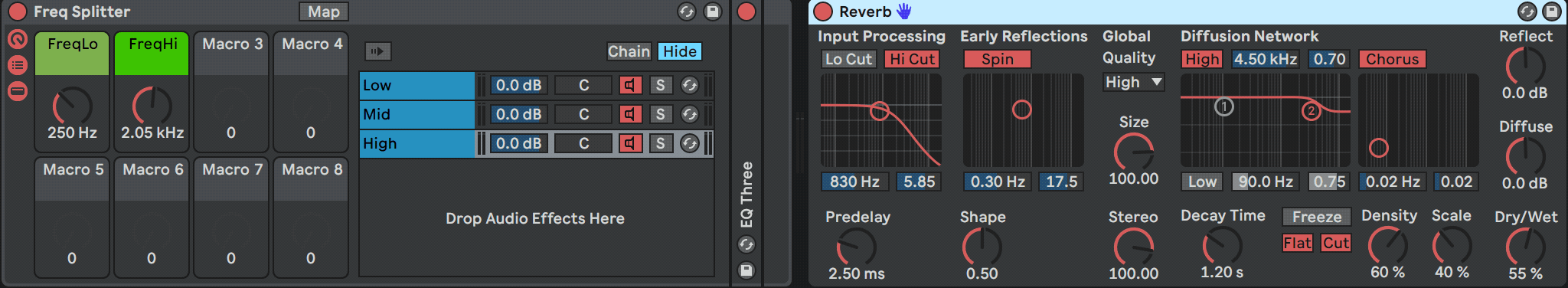This screenshot has width=1568, height=288.
Task: Click FreqHi macro knob
Action: (x=152, y=106)
